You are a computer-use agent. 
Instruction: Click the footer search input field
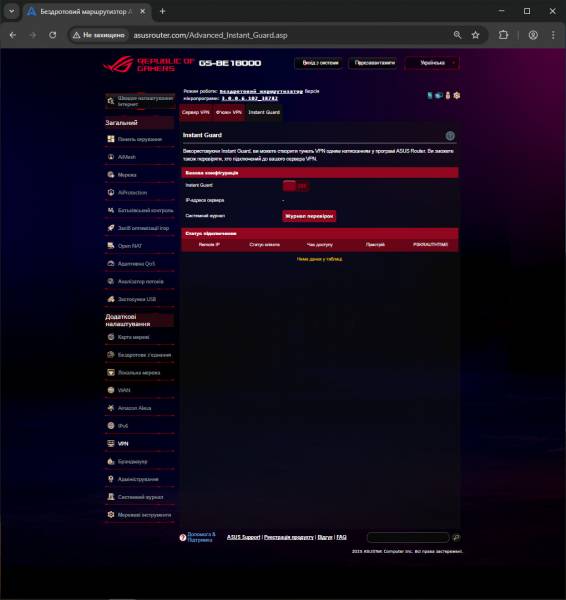408,538
